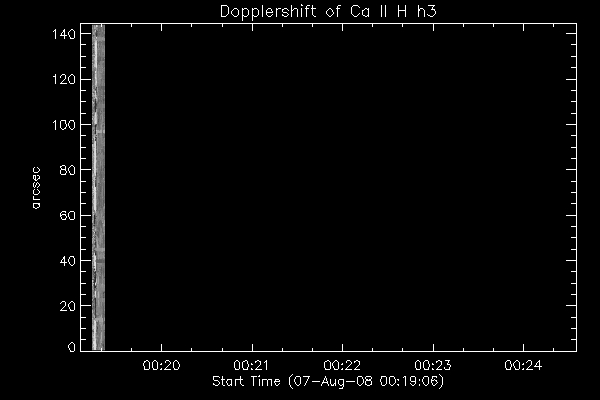The width and height of the screenshot is (600, 400).
Task: Click the x-axis tick label 00:22
Action: pos(342,365)
